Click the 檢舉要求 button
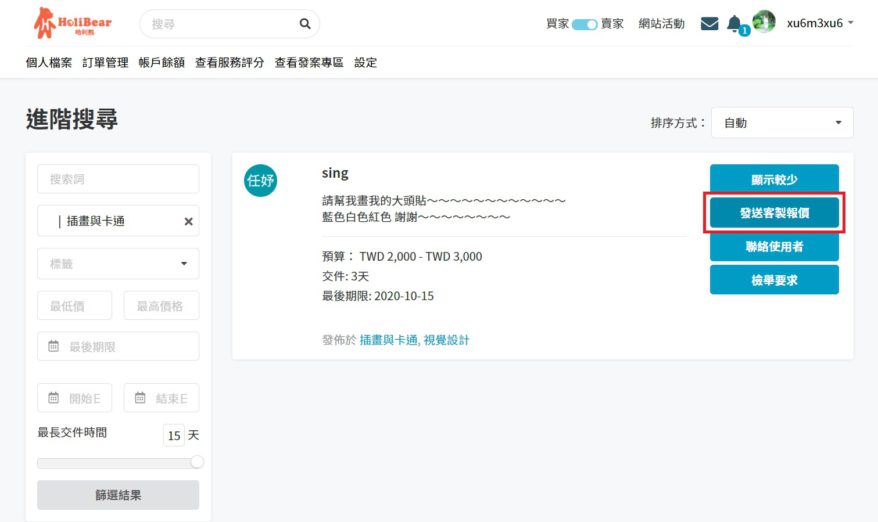This screenshot has height=522, width=878. tap(774, 280)
